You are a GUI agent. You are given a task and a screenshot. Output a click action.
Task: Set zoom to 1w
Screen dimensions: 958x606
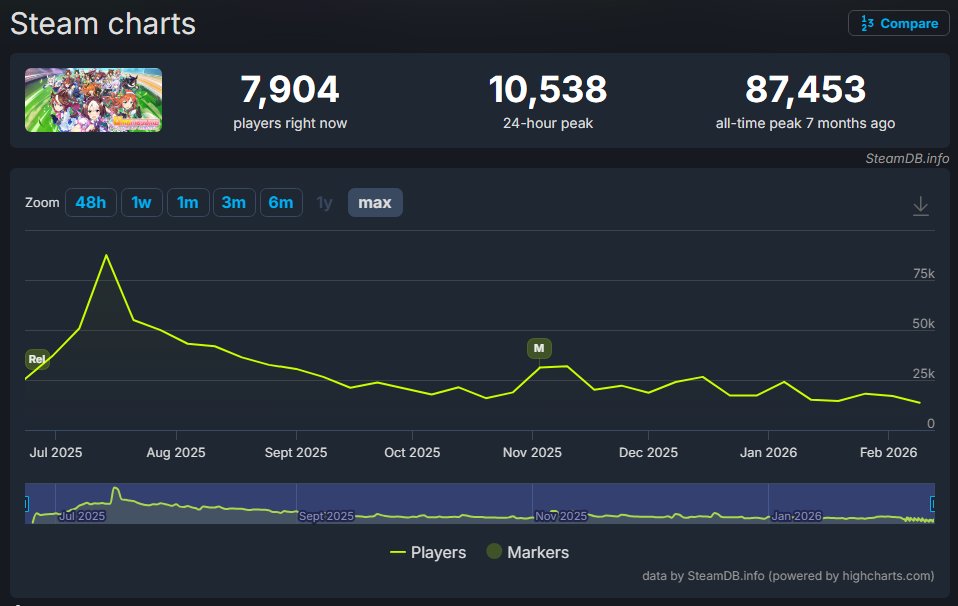[141, 202]
